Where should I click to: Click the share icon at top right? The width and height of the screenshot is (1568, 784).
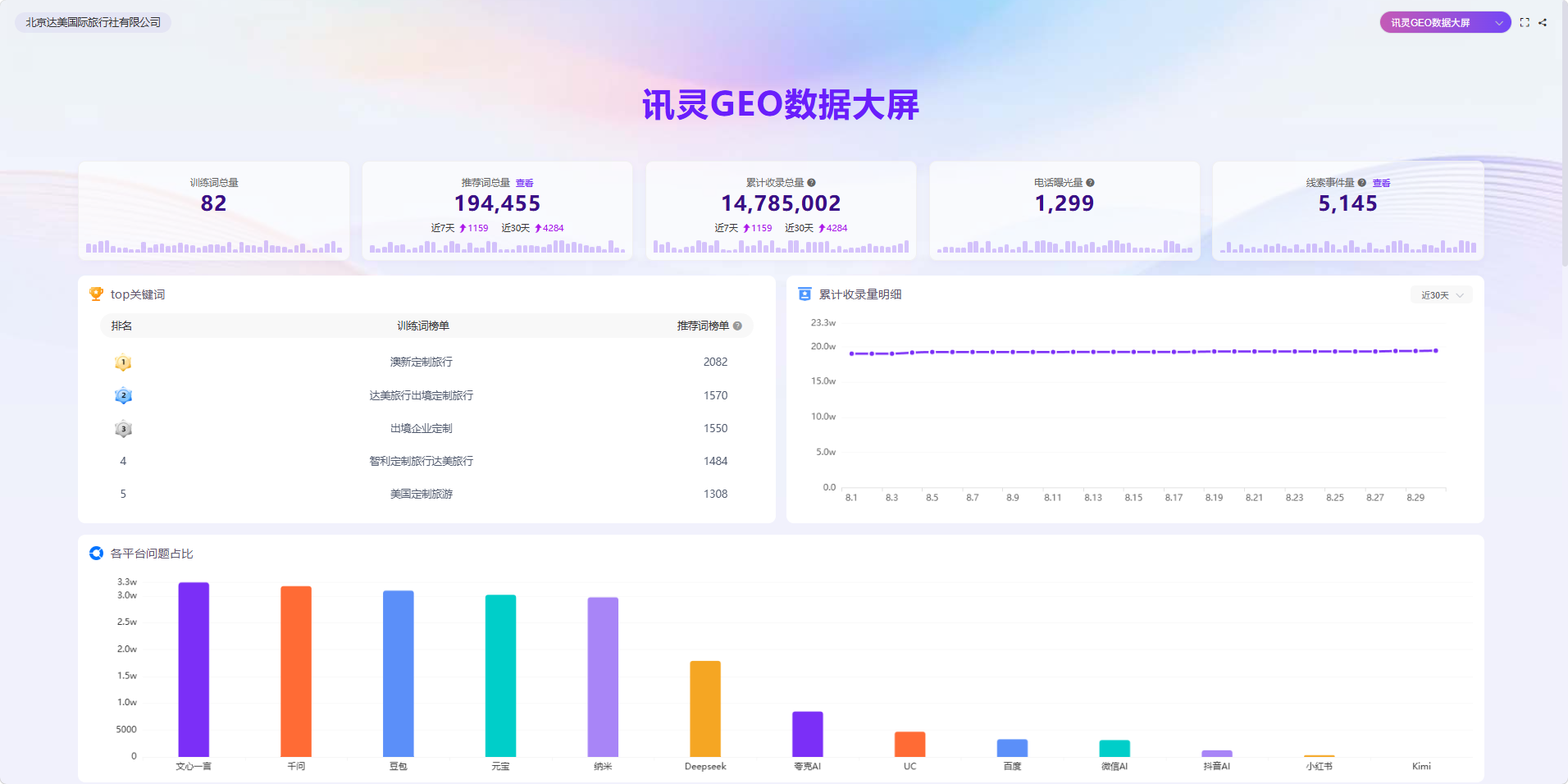coord(1543,23)
